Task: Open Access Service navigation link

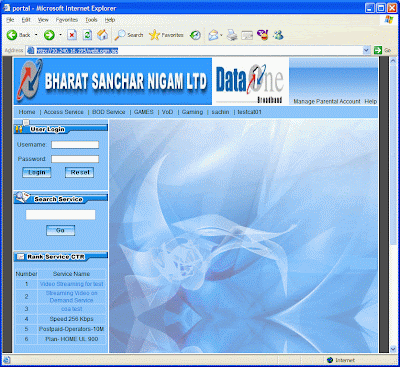Action: (64, 112)
